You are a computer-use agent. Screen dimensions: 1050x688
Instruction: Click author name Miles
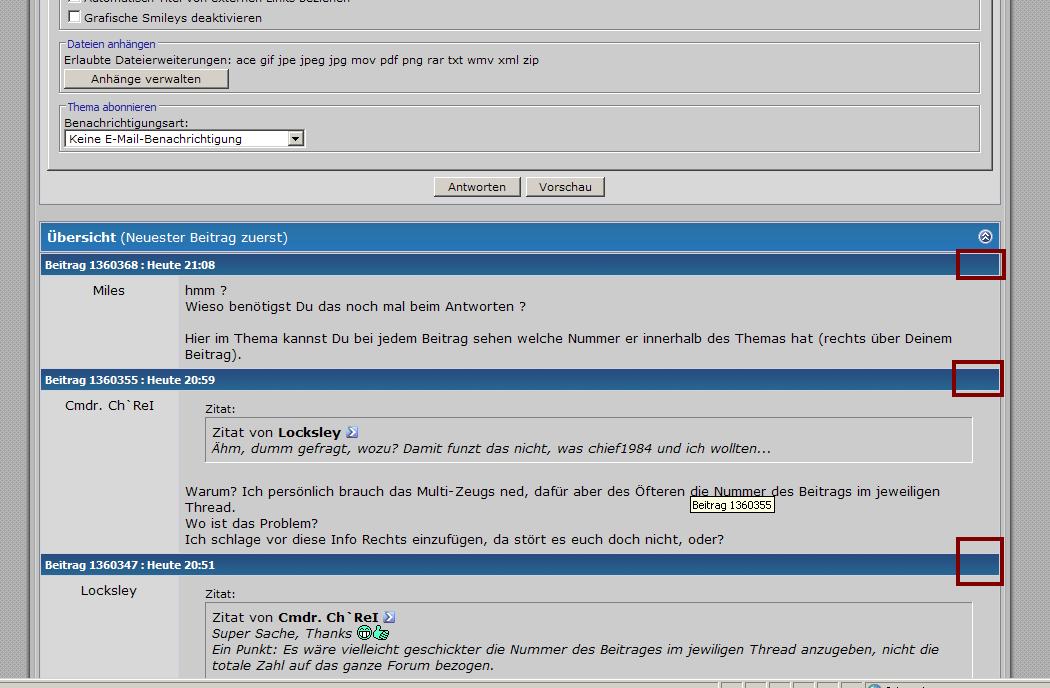click(109, 290)
